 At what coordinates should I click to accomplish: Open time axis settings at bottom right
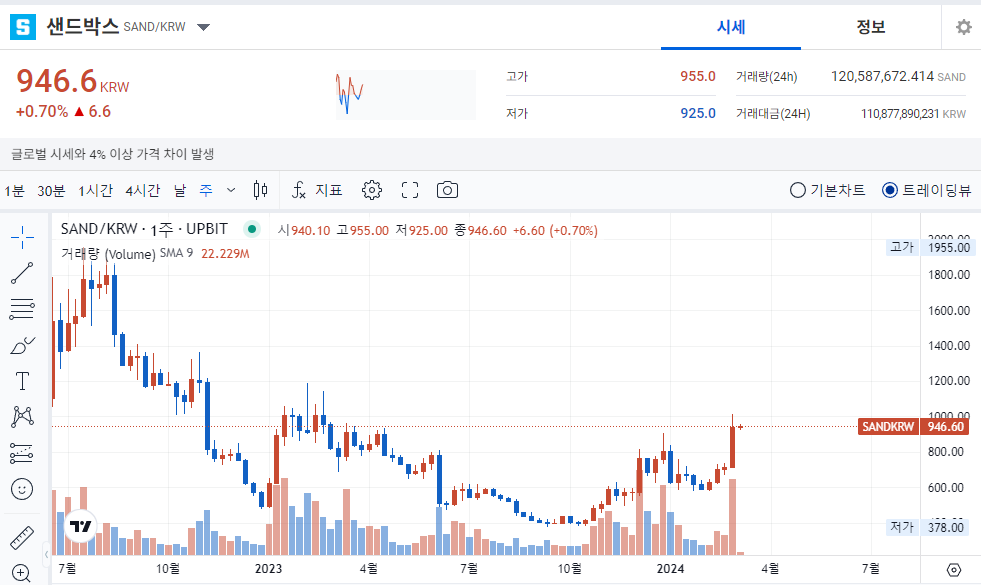953,569
